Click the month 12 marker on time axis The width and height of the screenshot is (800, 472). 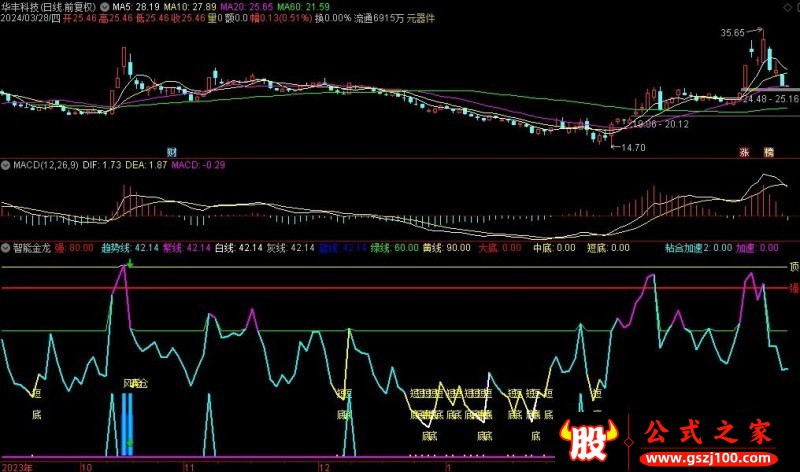tap(323, 466)
